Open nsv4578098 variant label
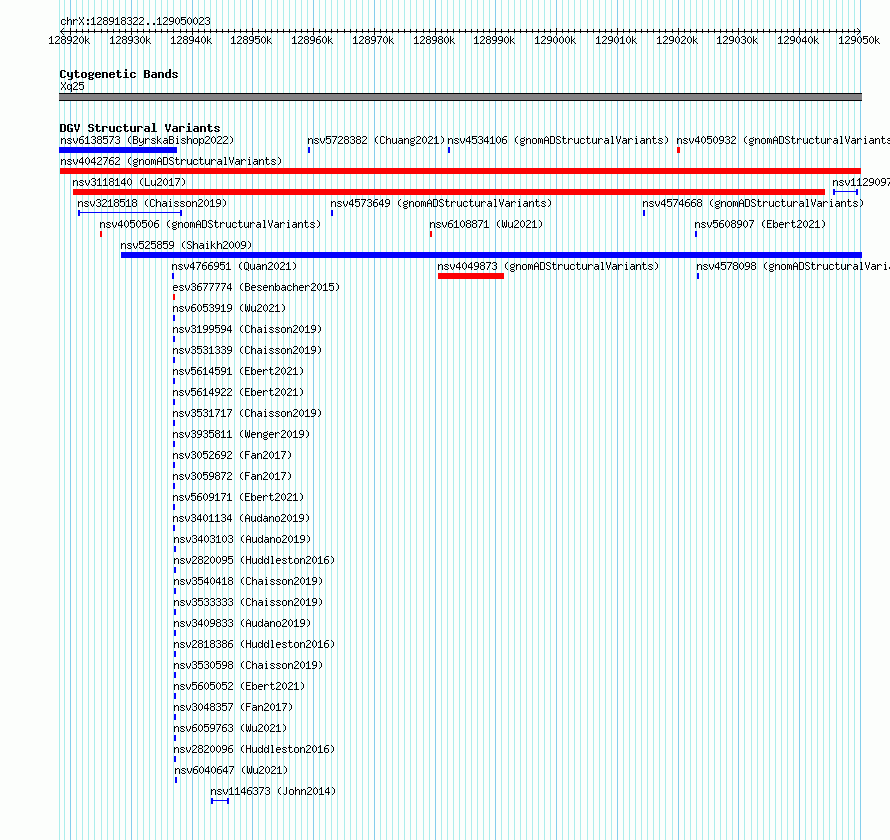The width and height of the screenshot is (890, 840). coord(793,266)
